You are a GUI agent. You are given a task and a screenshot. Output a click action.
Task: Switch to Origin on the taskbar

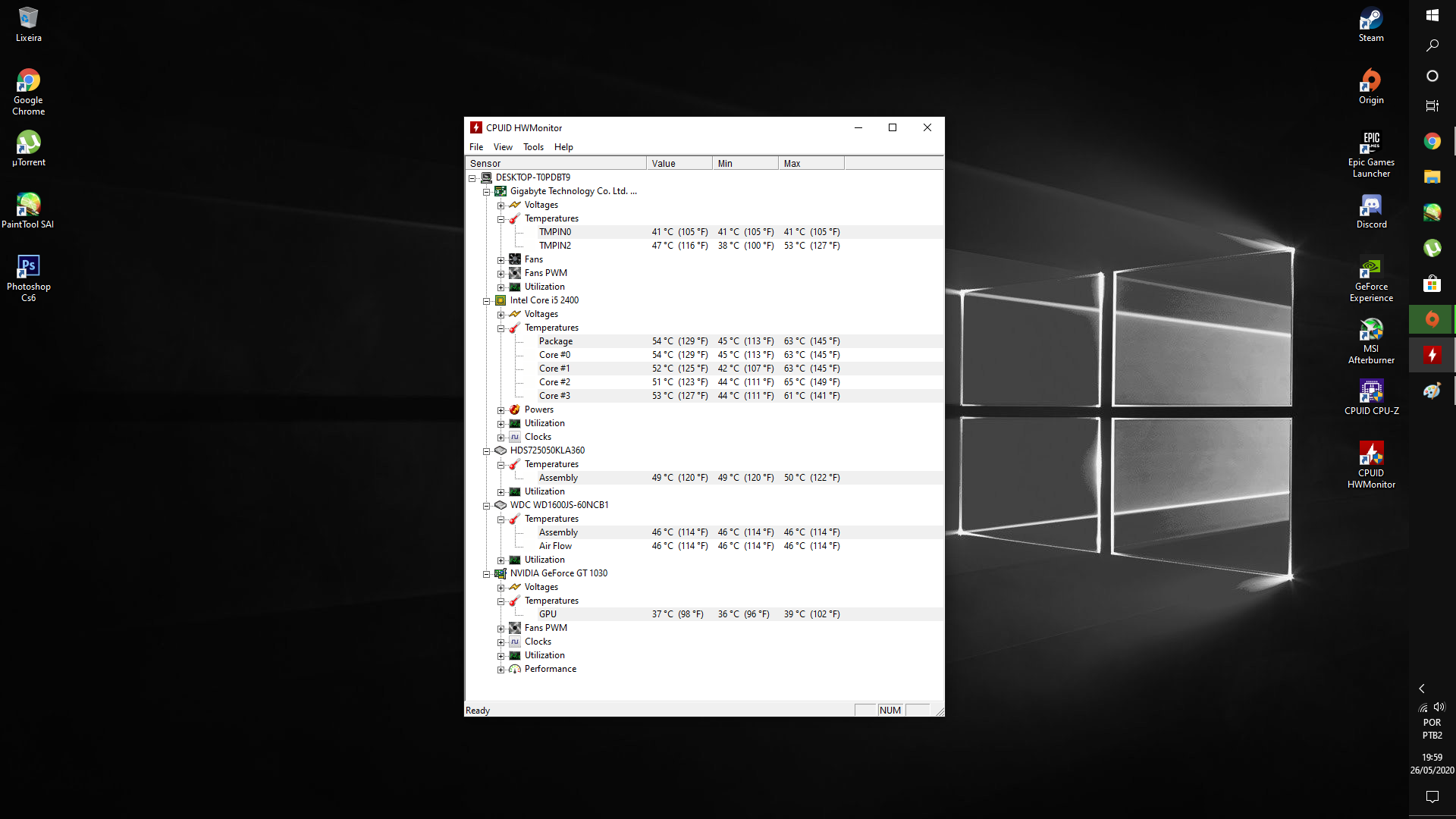(1432, 319)
